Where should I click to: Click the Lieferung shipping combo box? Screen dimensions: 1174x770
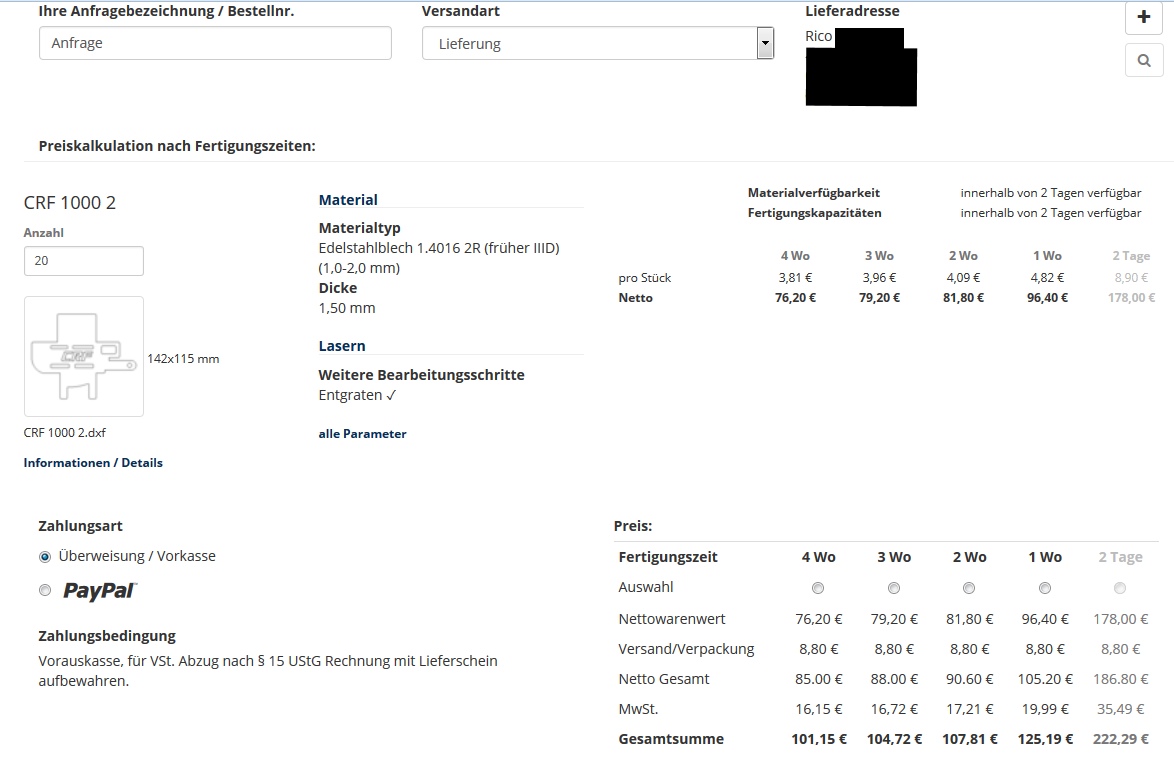tap(588, 43)
